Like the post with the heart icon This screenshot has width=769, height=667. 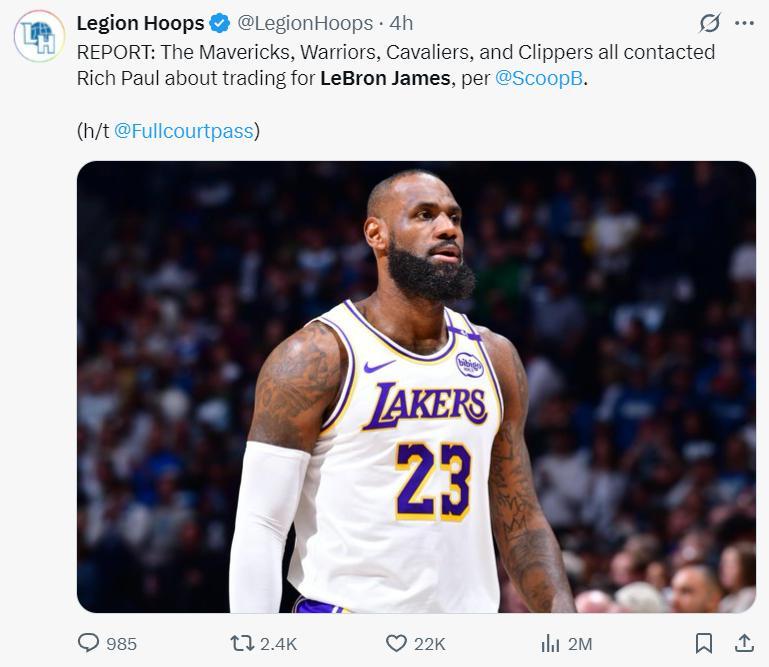pos(396,643)
